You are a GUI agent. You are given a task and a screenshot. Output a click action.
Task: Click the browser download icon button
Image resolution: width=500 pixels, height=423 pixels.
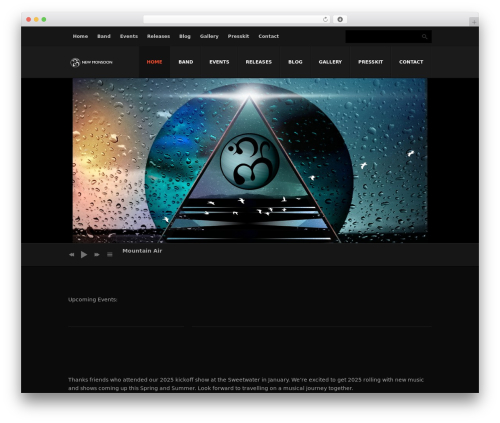(340, 19)
